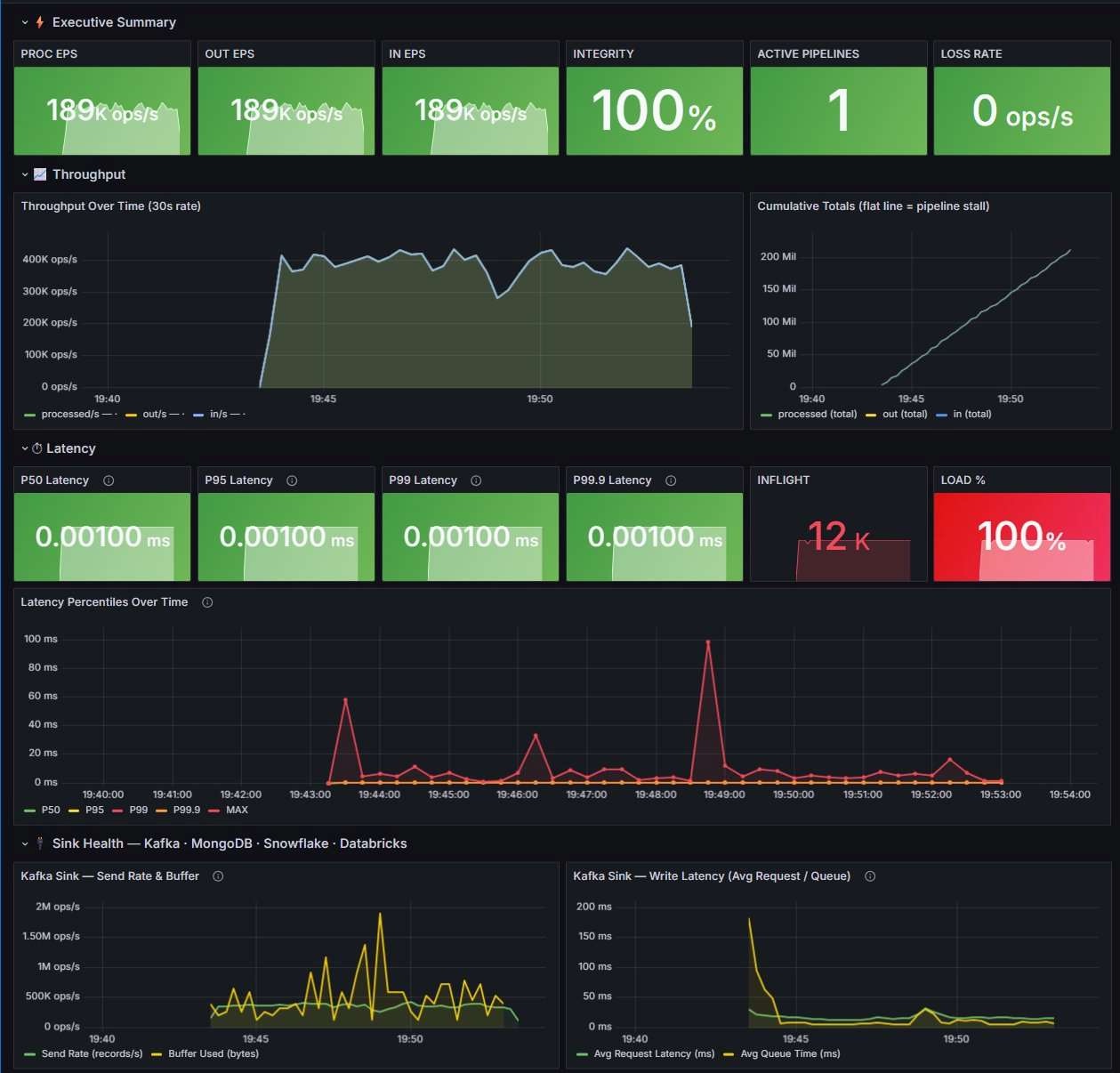Viewport: 1120px width, 1073px height.
Task: Click the 189K ops/s value in PROC EPS
Action: pos(102,111)
